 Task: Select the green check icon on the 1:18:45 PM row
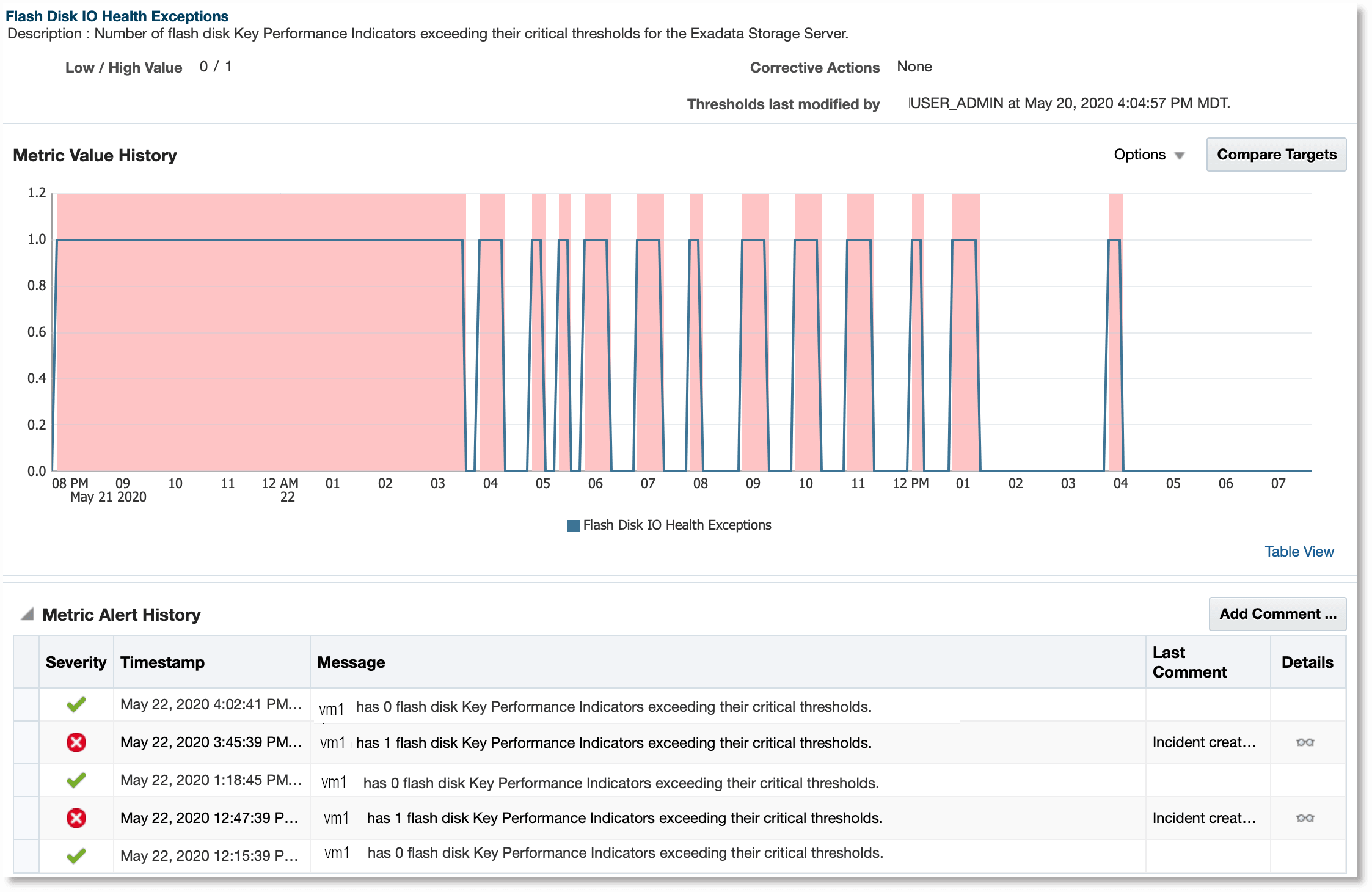click(x=76, y=780)
